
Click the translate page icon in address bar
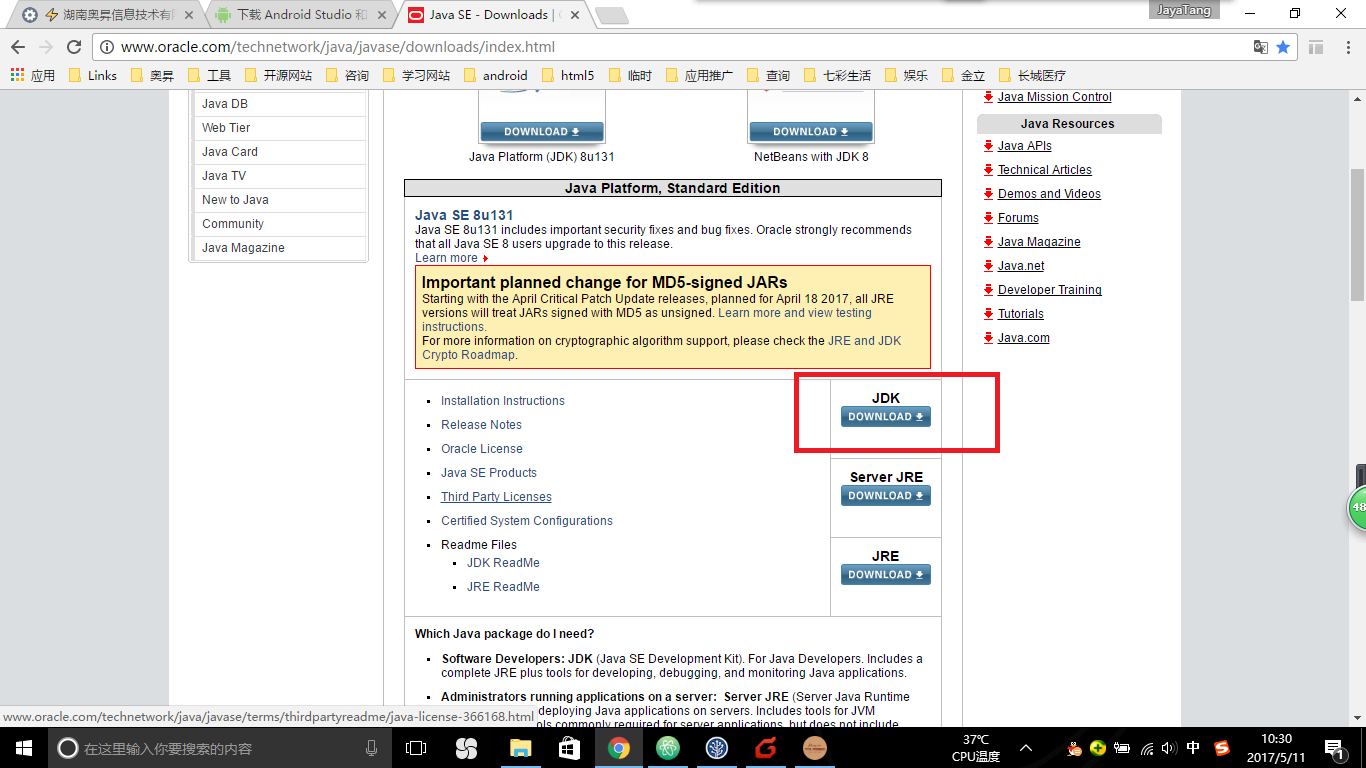[1261, 47]
